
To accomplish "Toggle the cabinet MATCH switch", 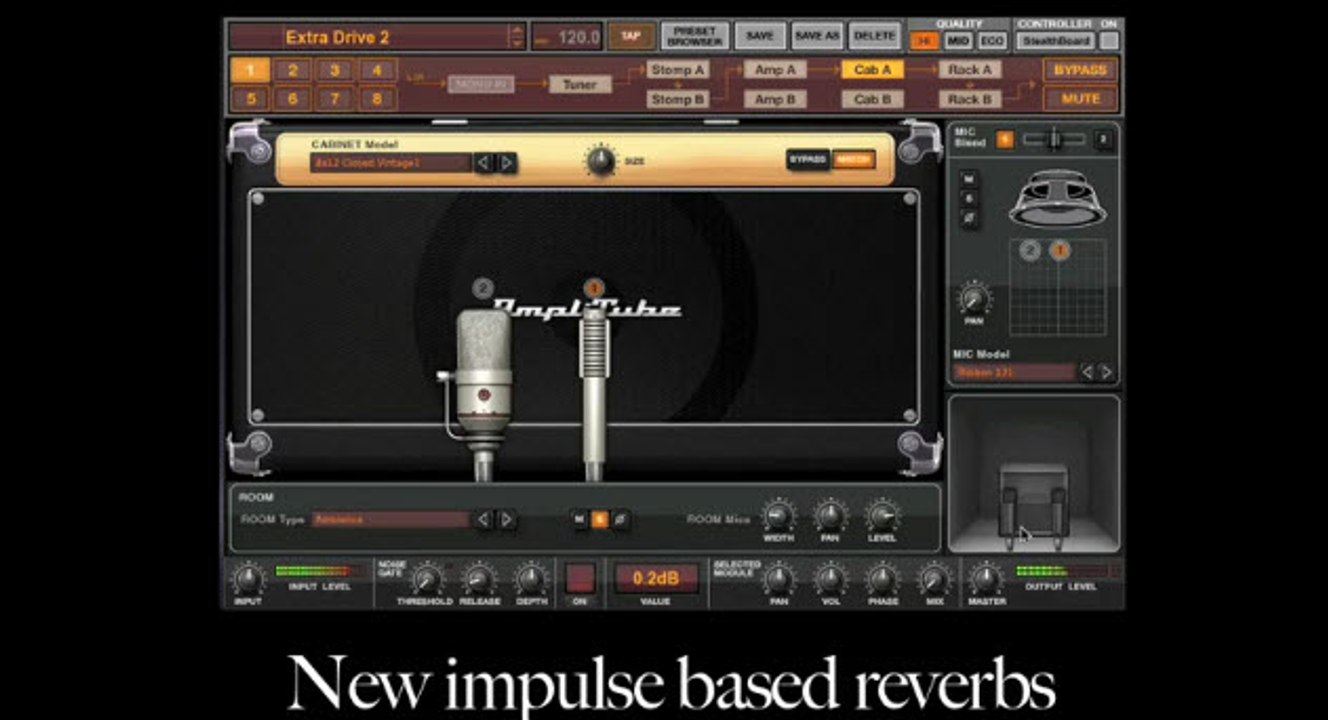I will (x=853, y=160).
